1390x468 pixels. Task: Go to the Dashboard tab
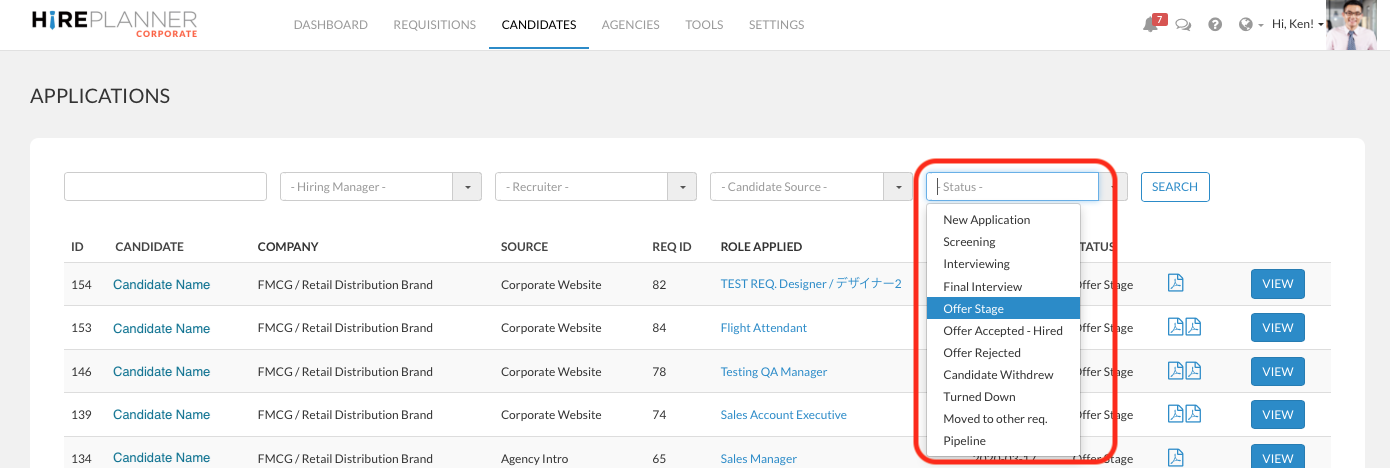click(330, 25)
